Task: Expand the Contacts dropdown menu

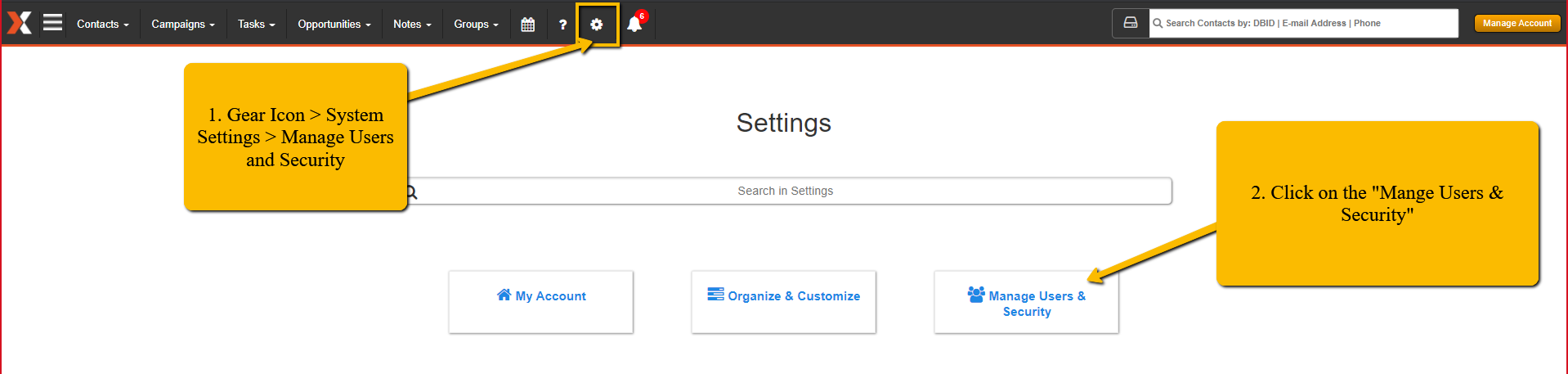Action: (103, 25)
